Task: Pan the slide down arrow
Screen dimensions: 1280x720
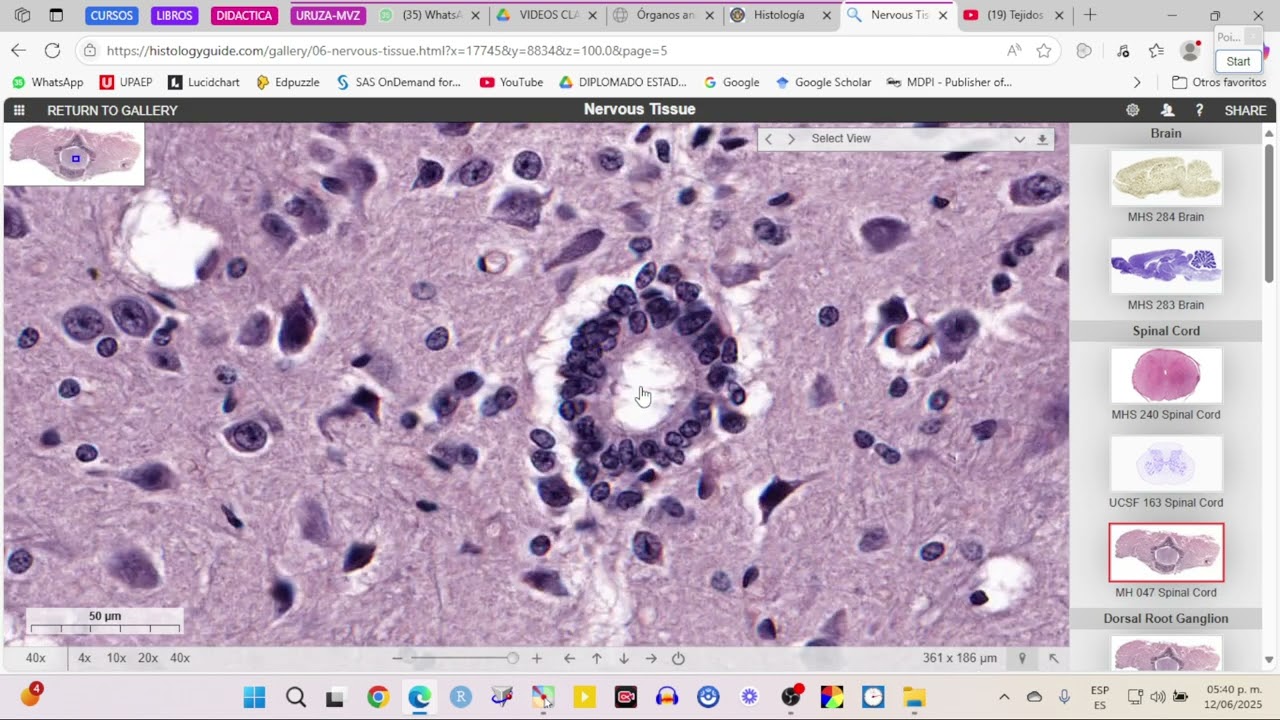Action: click(624, 658)
